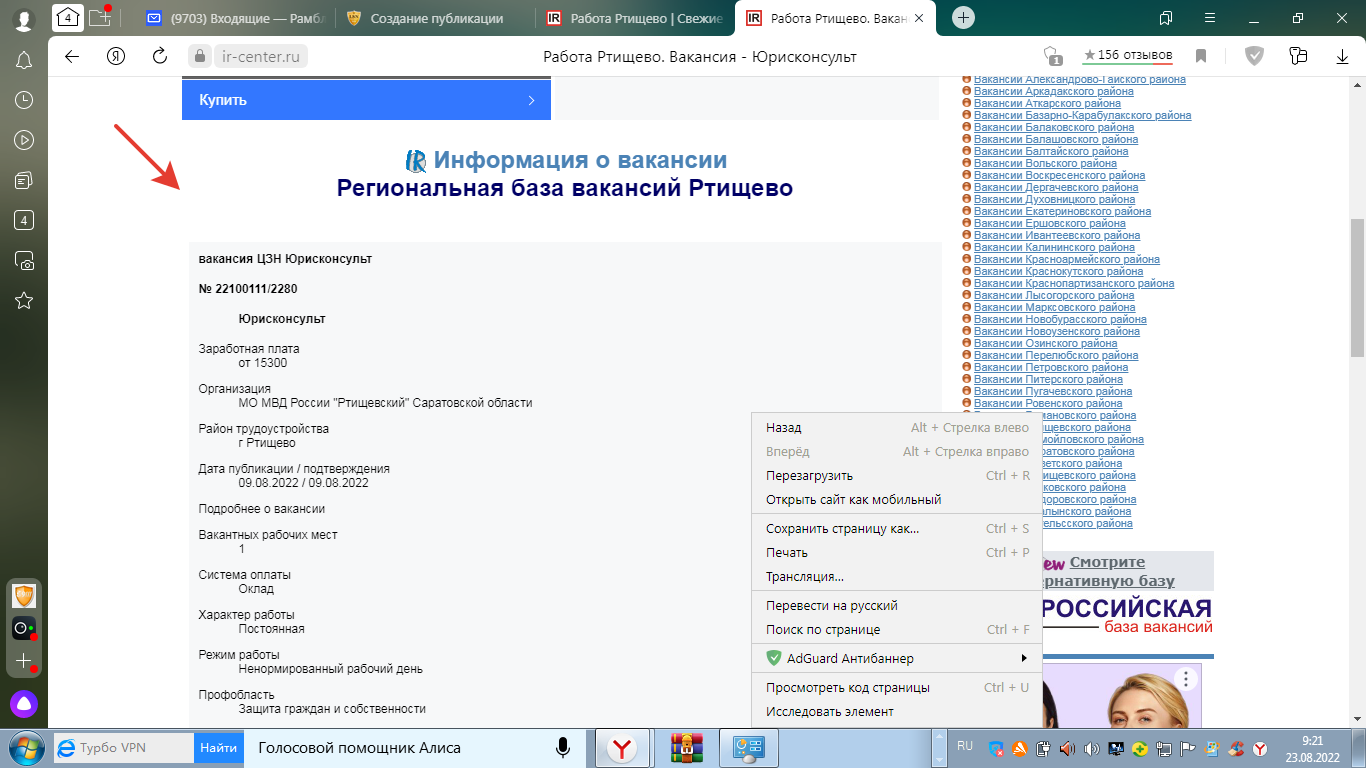Expand the Купить button chevron

pos(531,100)
